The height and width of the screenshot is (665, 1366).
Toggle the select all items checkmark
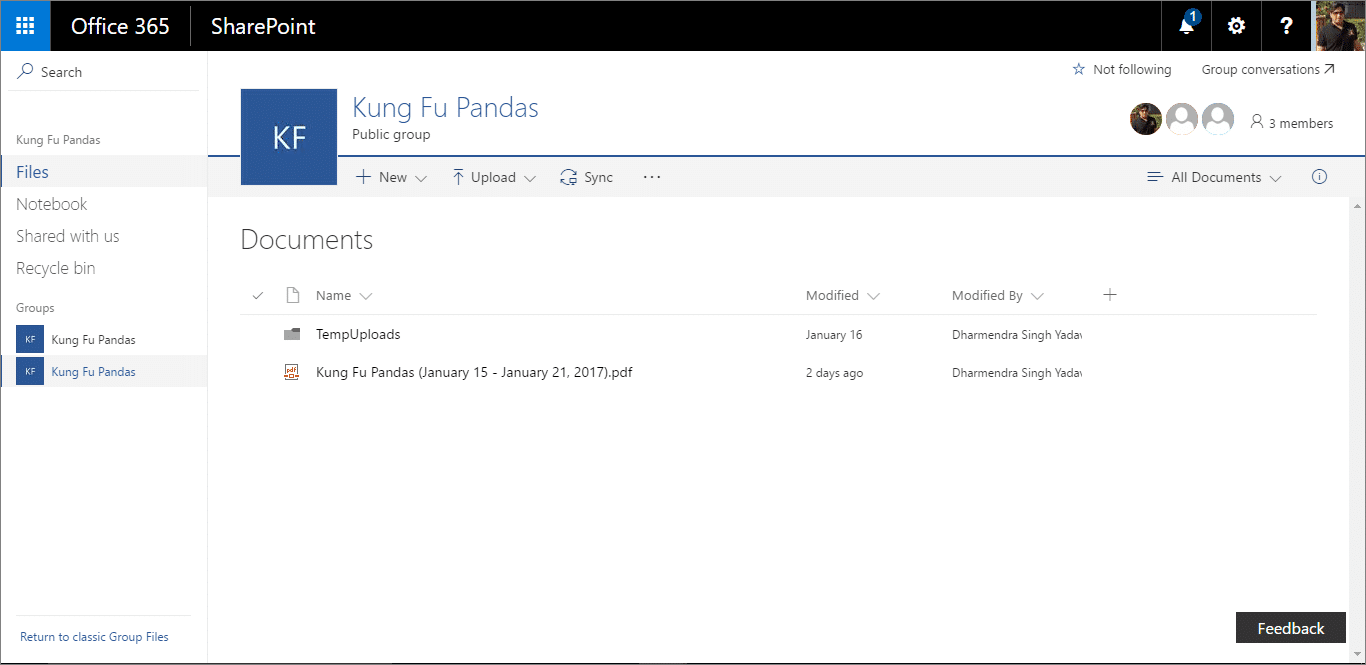[258, 295]
